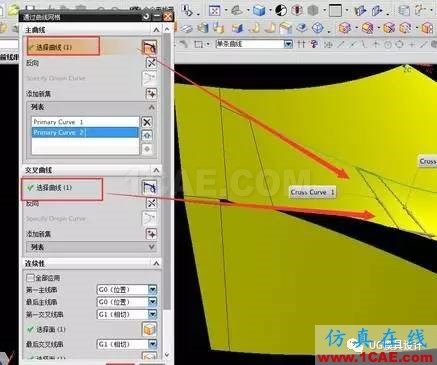This screenshot has height=365, width=437.
Task: Collapse the 交叉曲线 section with its chevron
Action: (156, 170)
